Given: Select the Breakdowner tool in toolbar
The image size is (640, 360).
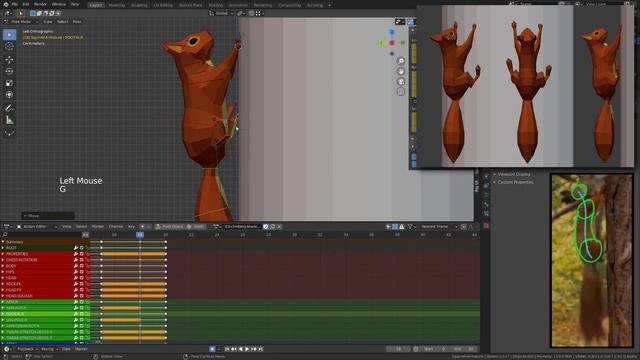Looking at the screenshot, I should pos(9,133).
